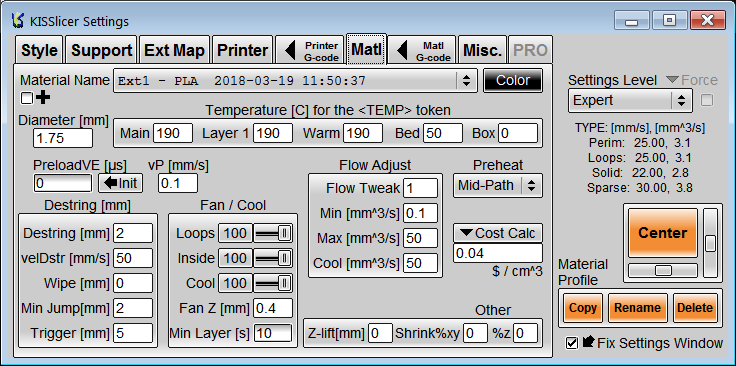The image size is (736, 366).
Task: Click the velDstr speed field
Action: 133,258
